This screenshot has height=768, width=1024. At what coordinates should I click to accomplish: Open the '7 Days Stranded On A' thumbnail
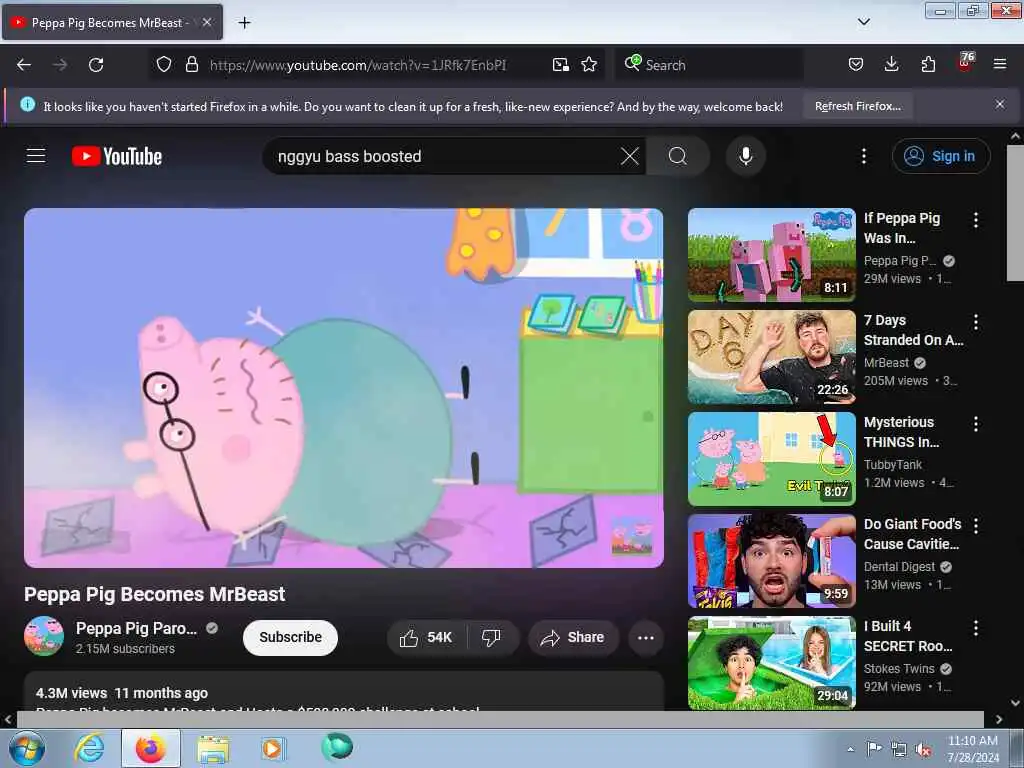[771, 357]
